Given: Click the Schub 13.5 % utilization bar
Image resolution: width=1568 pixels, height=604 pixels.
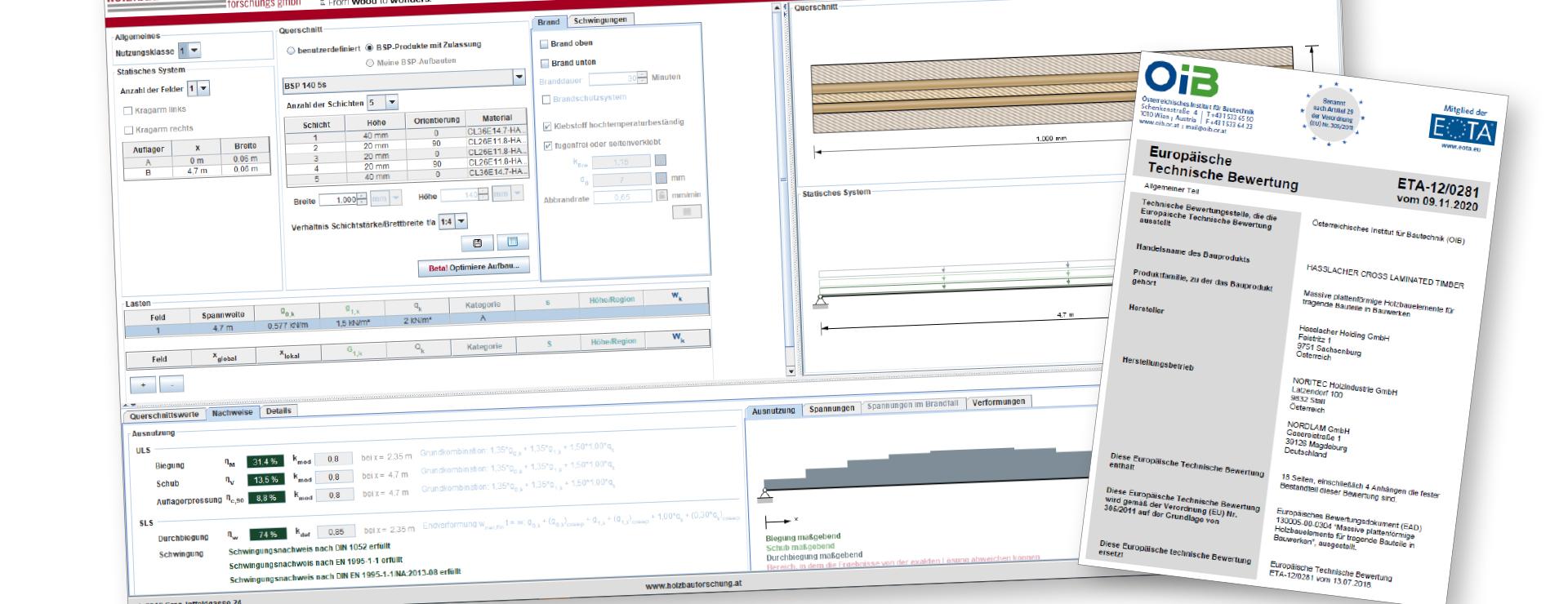Looking at the screenshot, I should pos(267,480).
